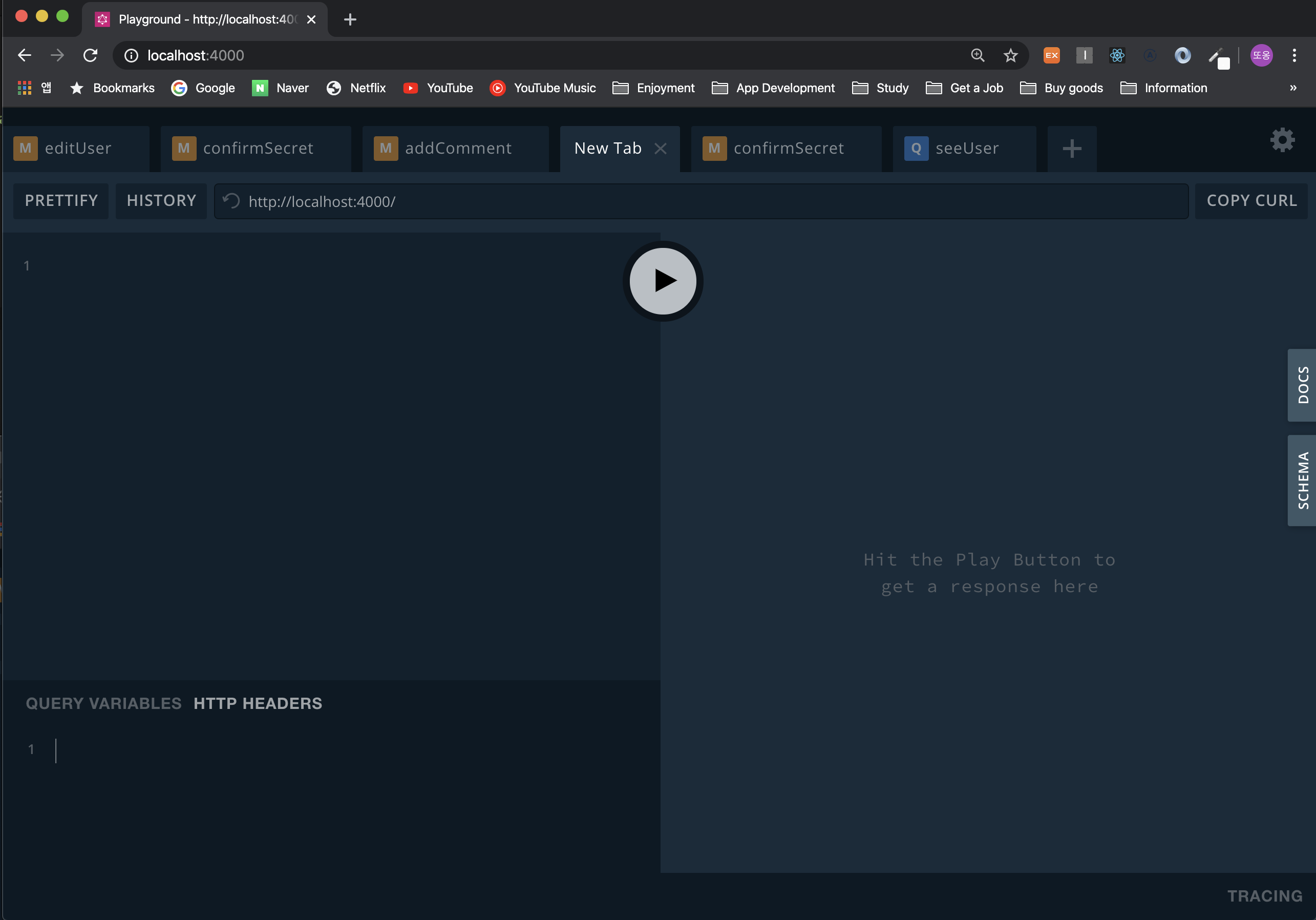The image size is (1316, 920).
Task: Click the Q badge on seeUser tab
Action: point(916,149)
